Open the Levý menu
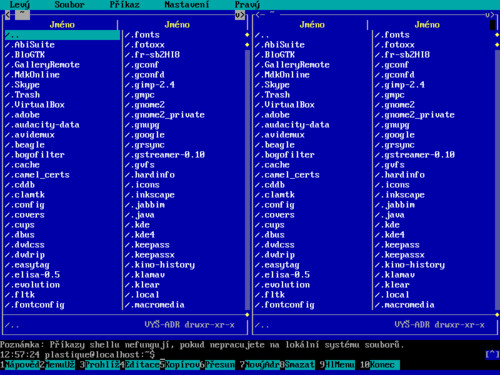 (20, 5)
